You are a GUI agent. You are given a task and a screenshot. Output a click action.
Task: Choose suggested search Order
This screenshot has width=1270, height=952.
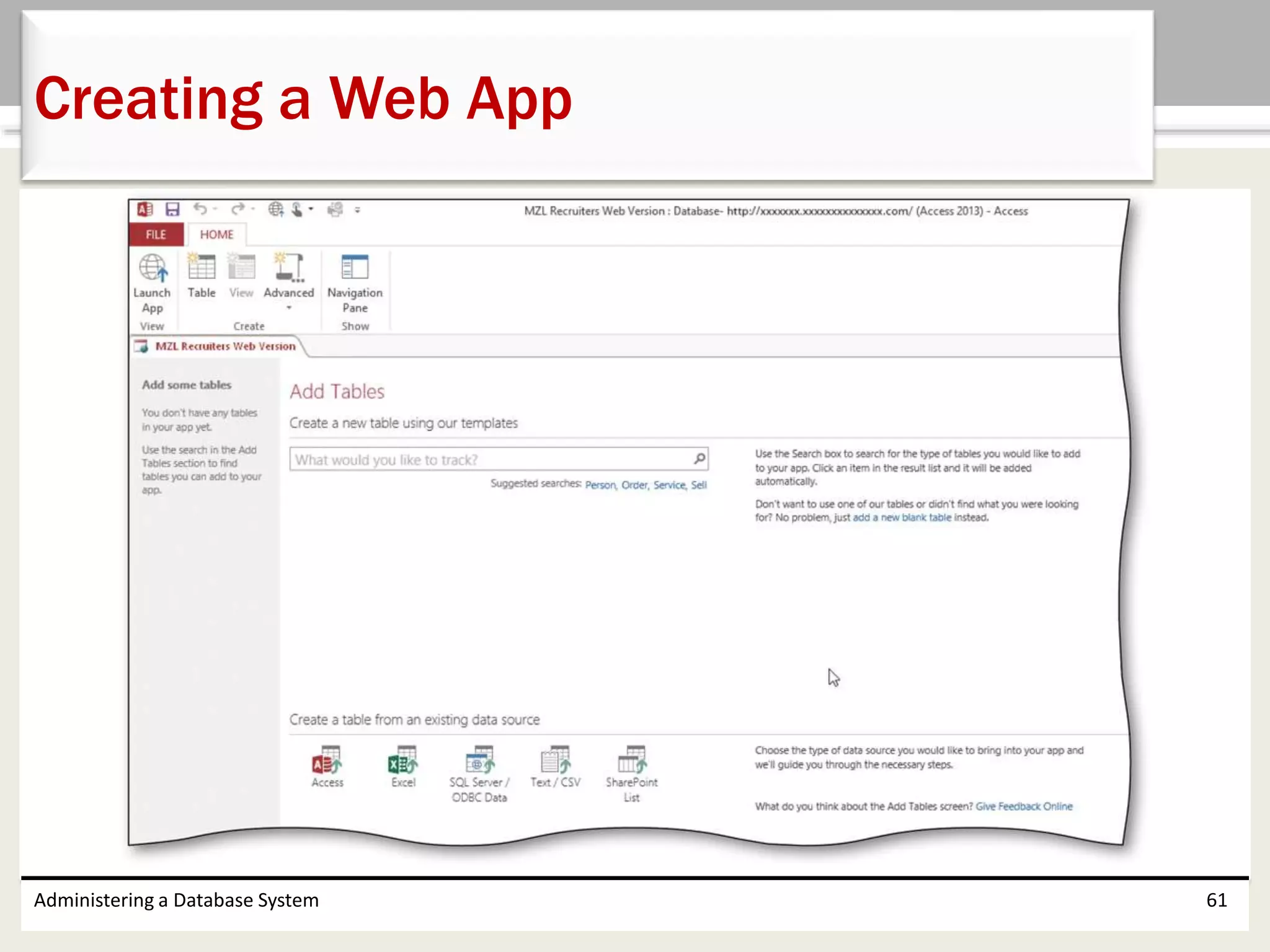click(634, 485)
